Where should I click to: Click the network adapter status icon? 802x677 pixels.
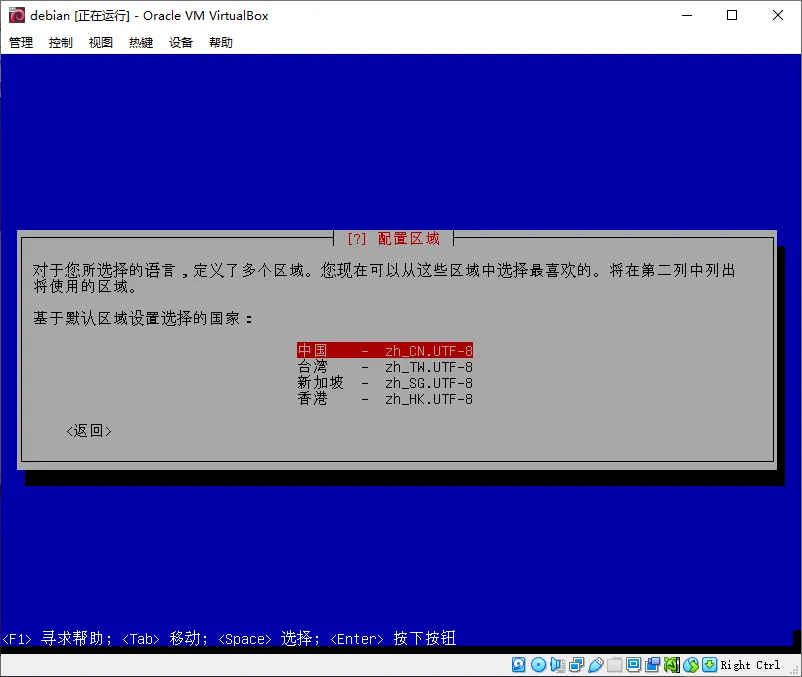coord(576,665)
